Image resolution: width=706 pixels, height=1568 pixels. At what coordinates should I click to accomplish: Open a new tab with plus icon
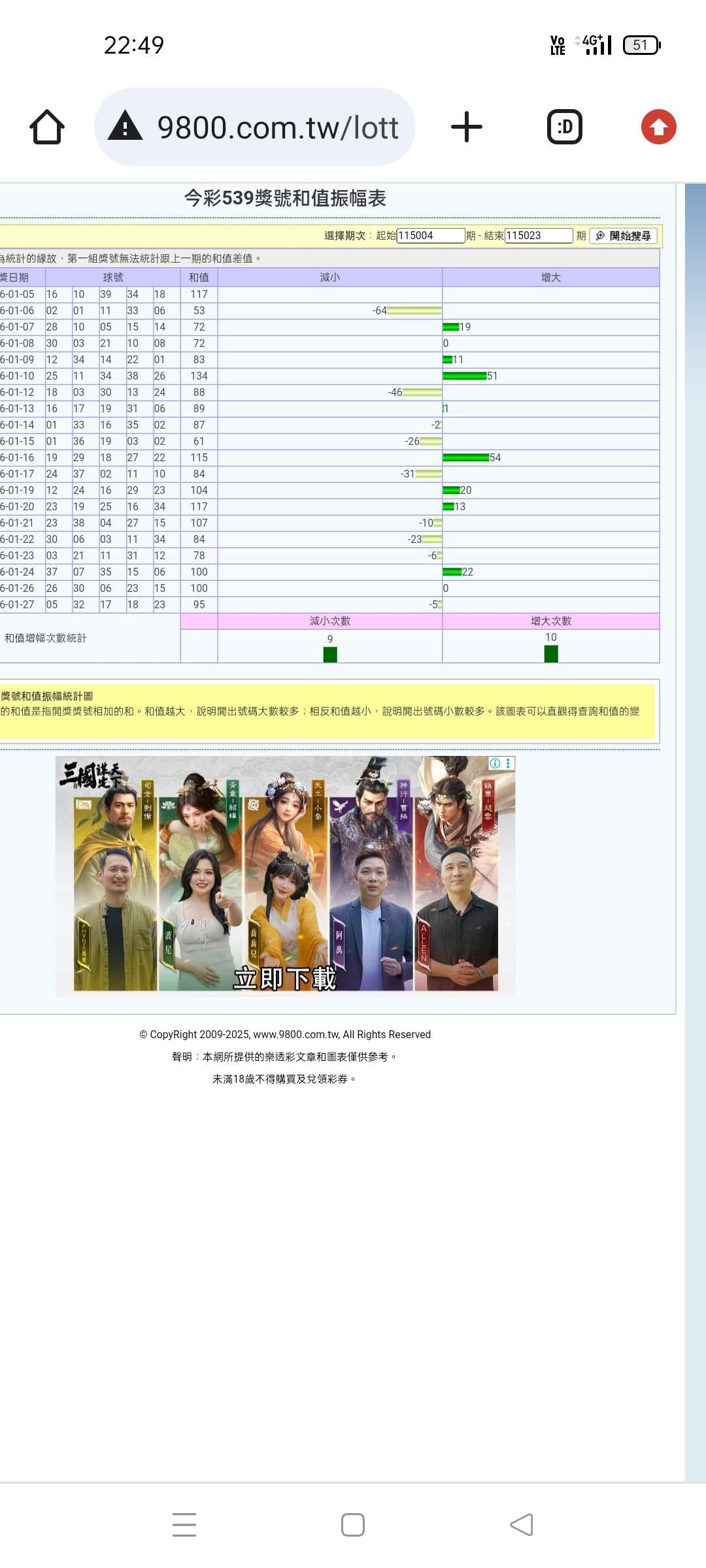pyautogui.click(x=467, y=127)
